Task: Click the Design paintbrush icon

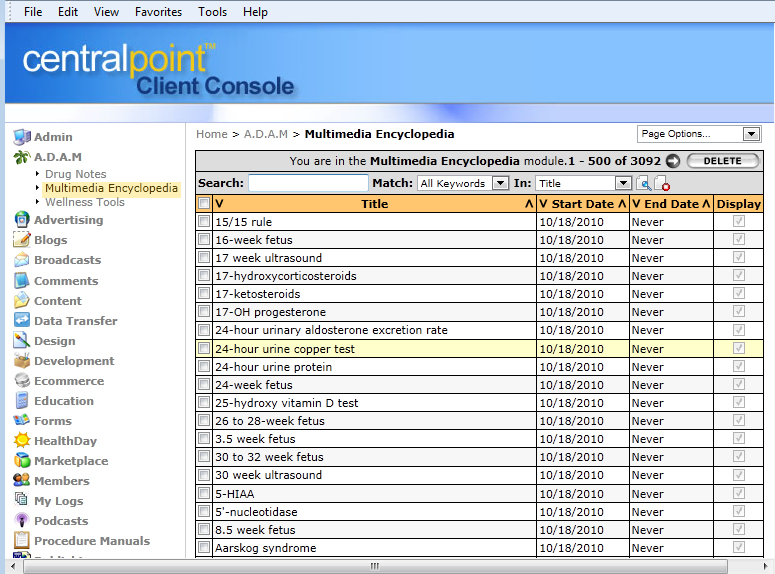Action: [x=22, y=341]
